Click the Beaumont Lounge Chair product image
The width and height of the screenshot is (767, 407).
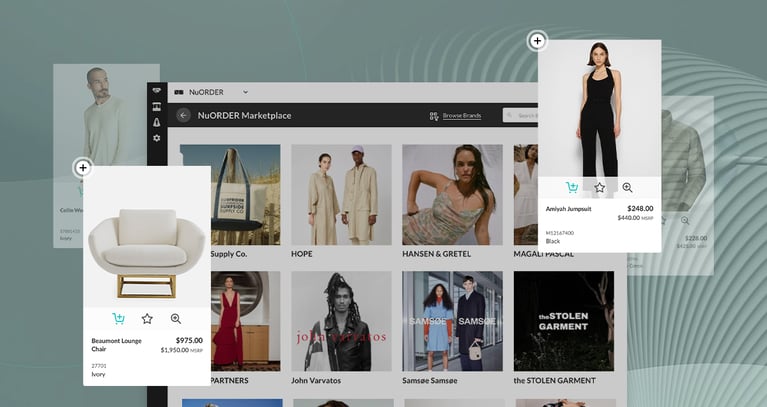tap(147, 237)
